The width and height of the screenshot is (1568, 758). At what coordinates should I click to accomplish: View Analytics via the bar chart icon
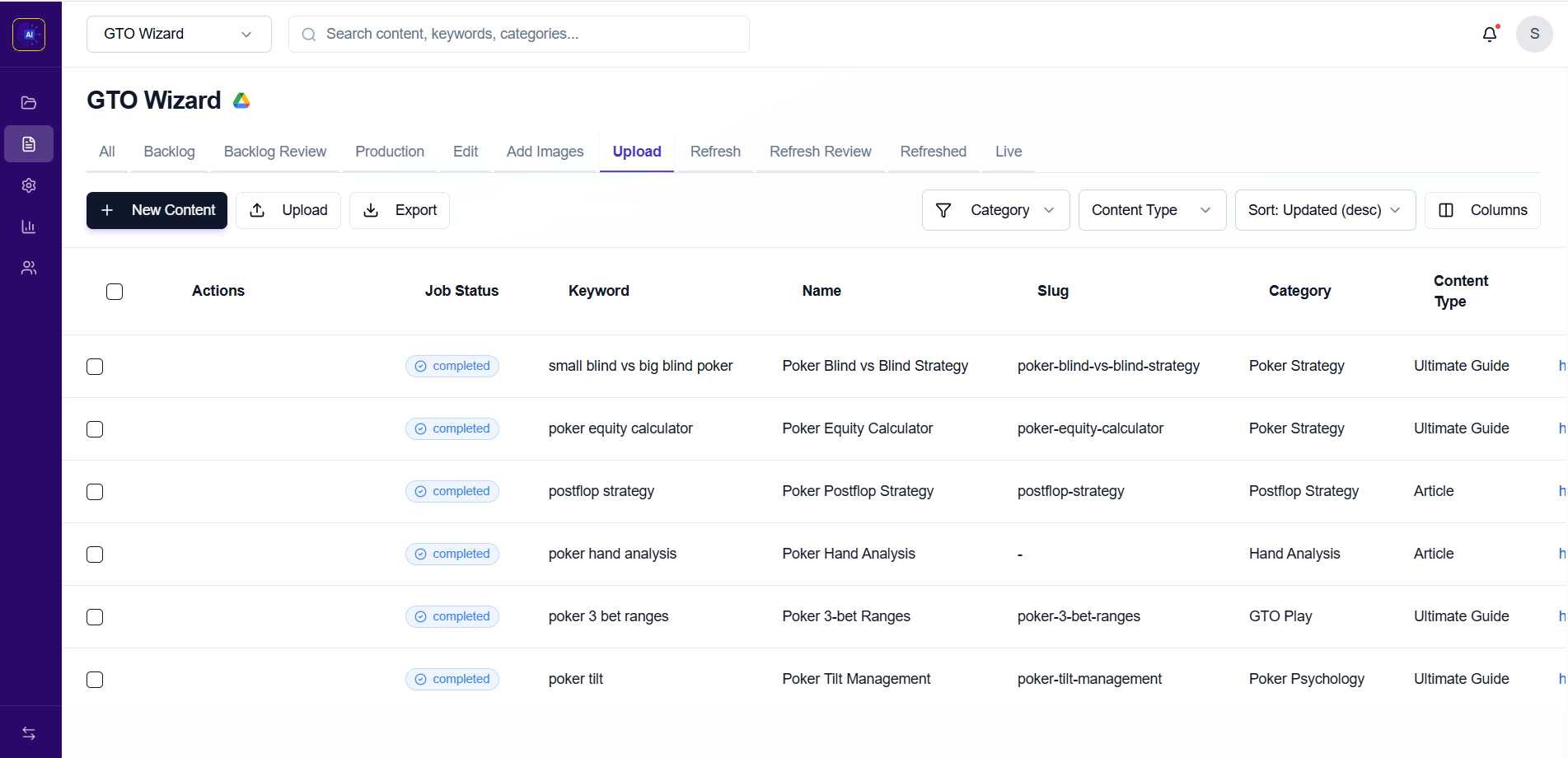pos(29,226)
